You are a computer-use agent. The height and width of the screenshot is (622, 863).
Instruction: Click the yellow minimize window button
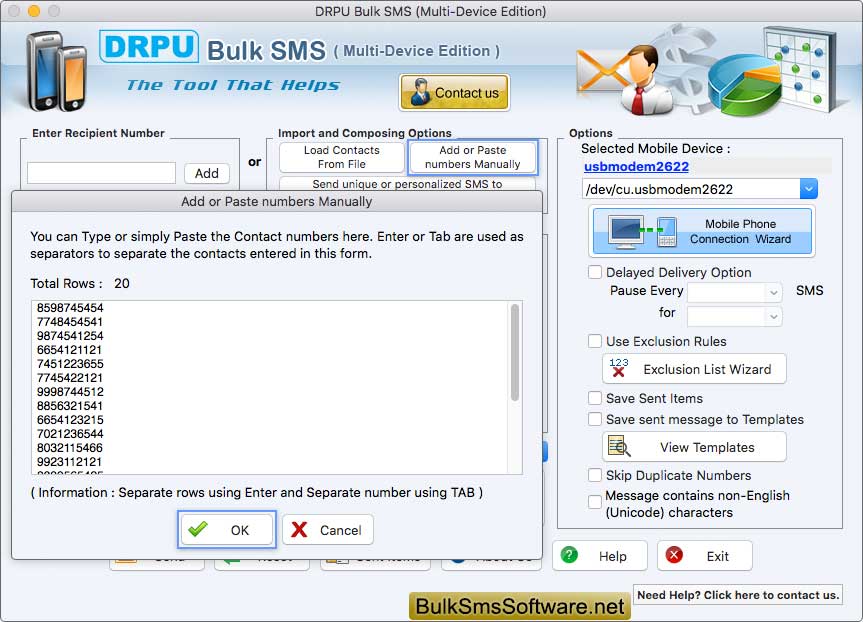[x=34, y=10]
